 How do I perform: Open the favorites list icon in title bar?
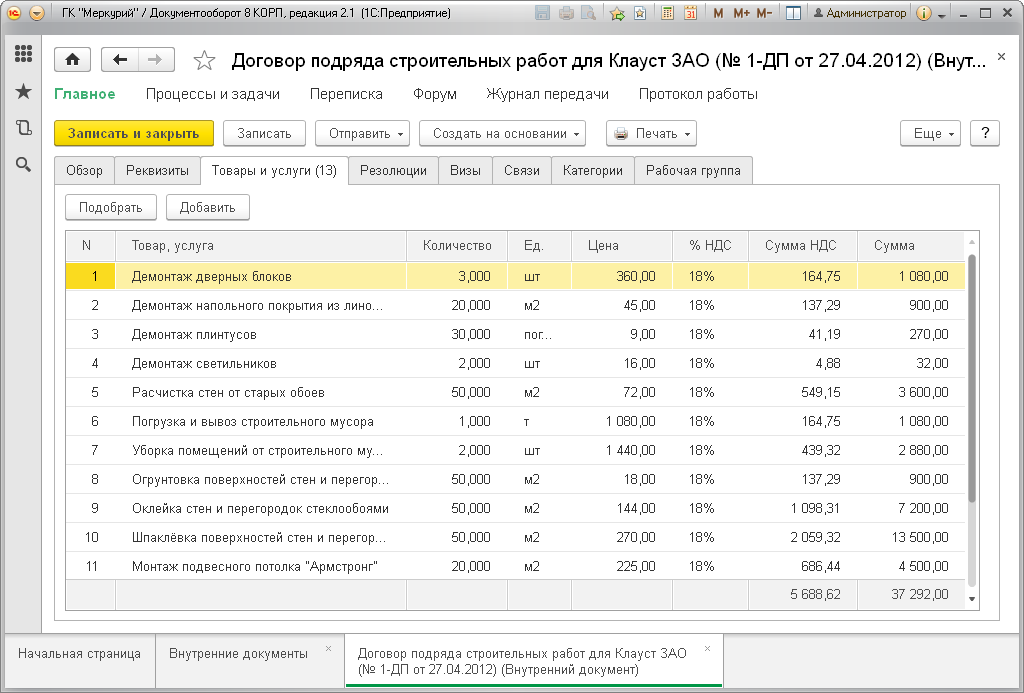(x=640, y=13)
